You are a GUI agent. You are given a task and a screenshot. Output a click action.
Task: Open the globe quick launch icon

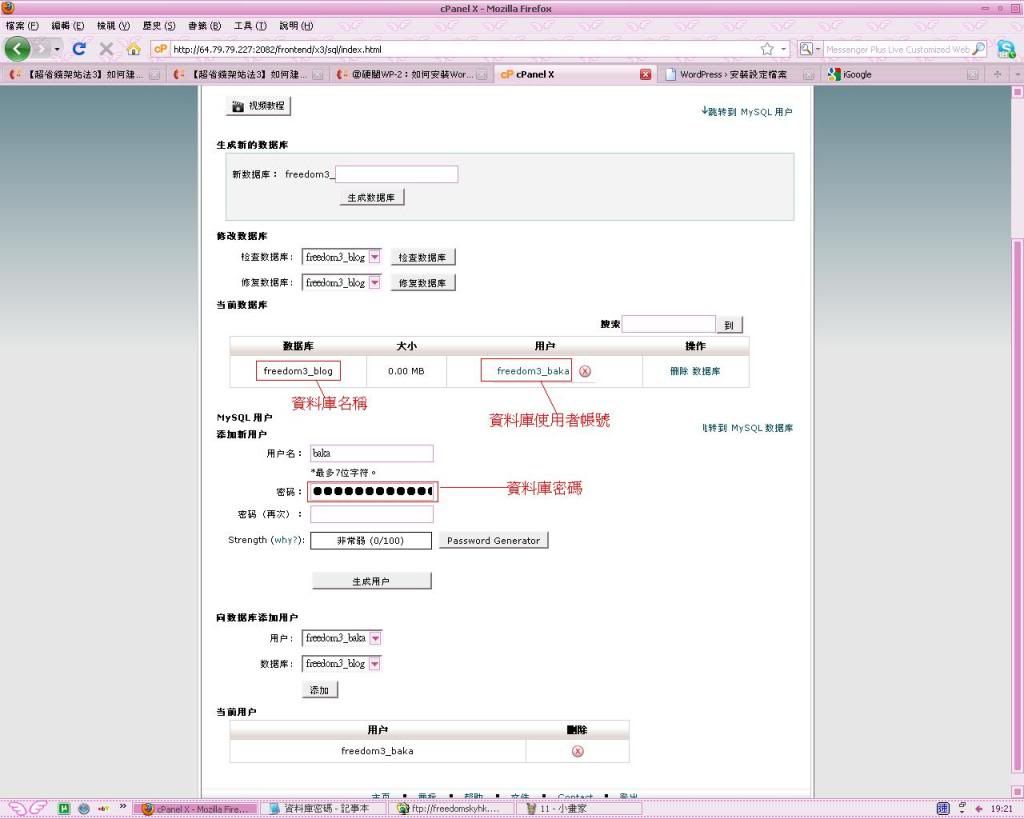84,809
